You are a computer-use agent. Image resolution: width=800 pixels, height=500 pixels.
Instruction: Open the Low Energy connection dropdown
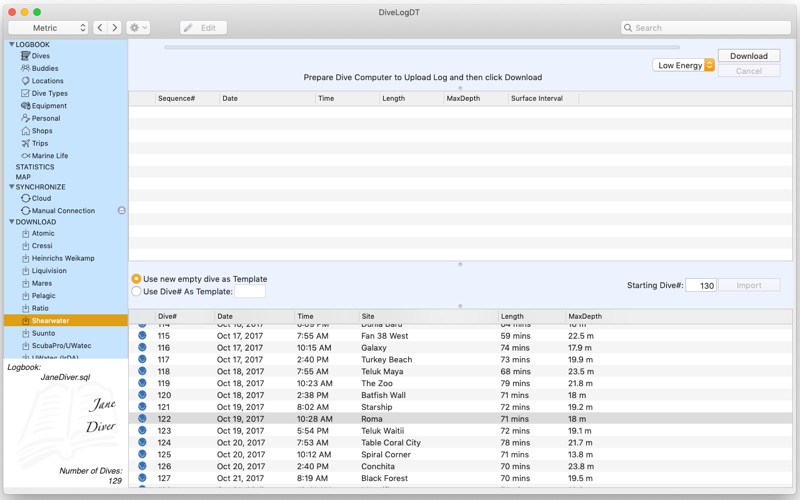point(683,65)
